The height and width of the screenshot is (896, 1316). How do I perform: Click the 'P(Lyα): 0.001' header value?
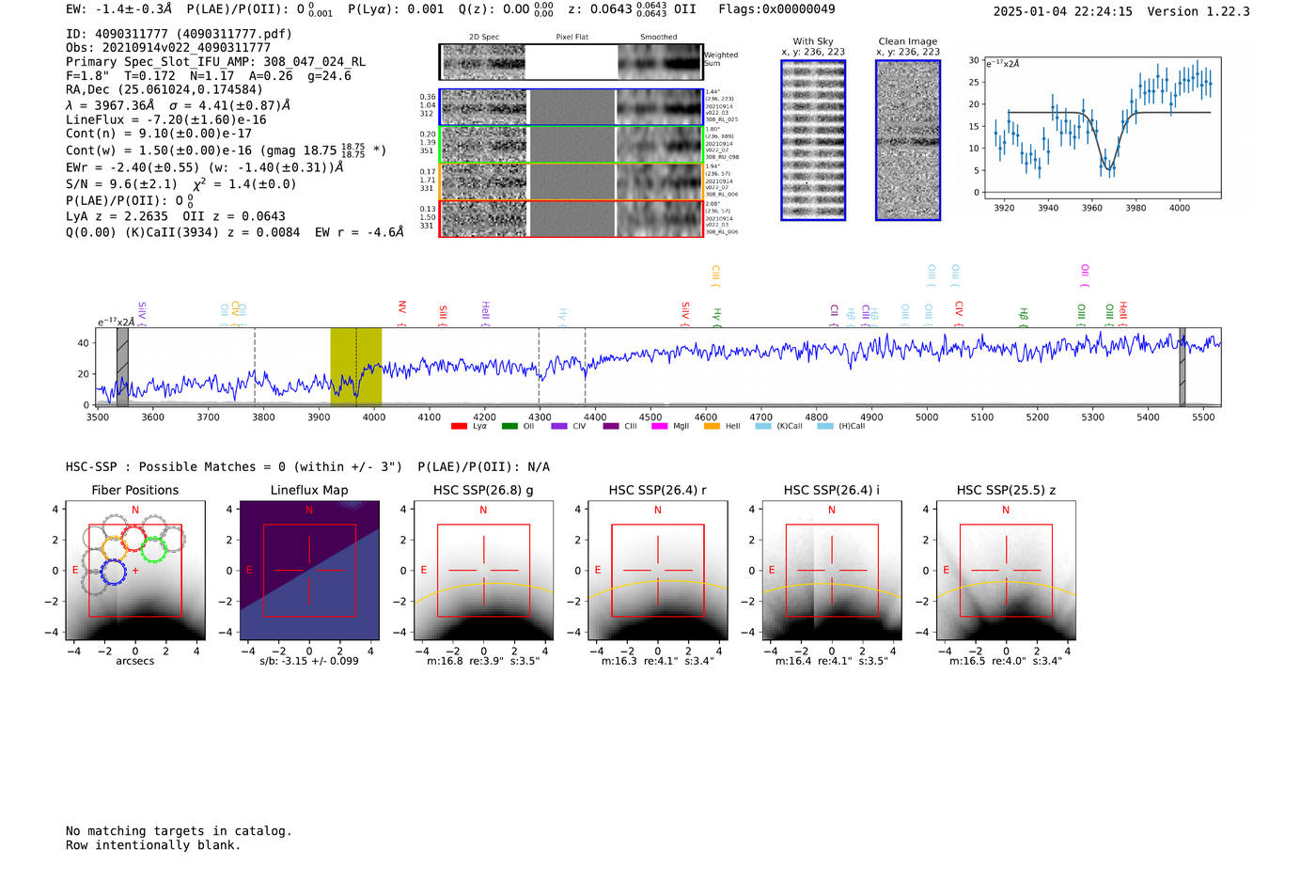(x=396, y=9)
